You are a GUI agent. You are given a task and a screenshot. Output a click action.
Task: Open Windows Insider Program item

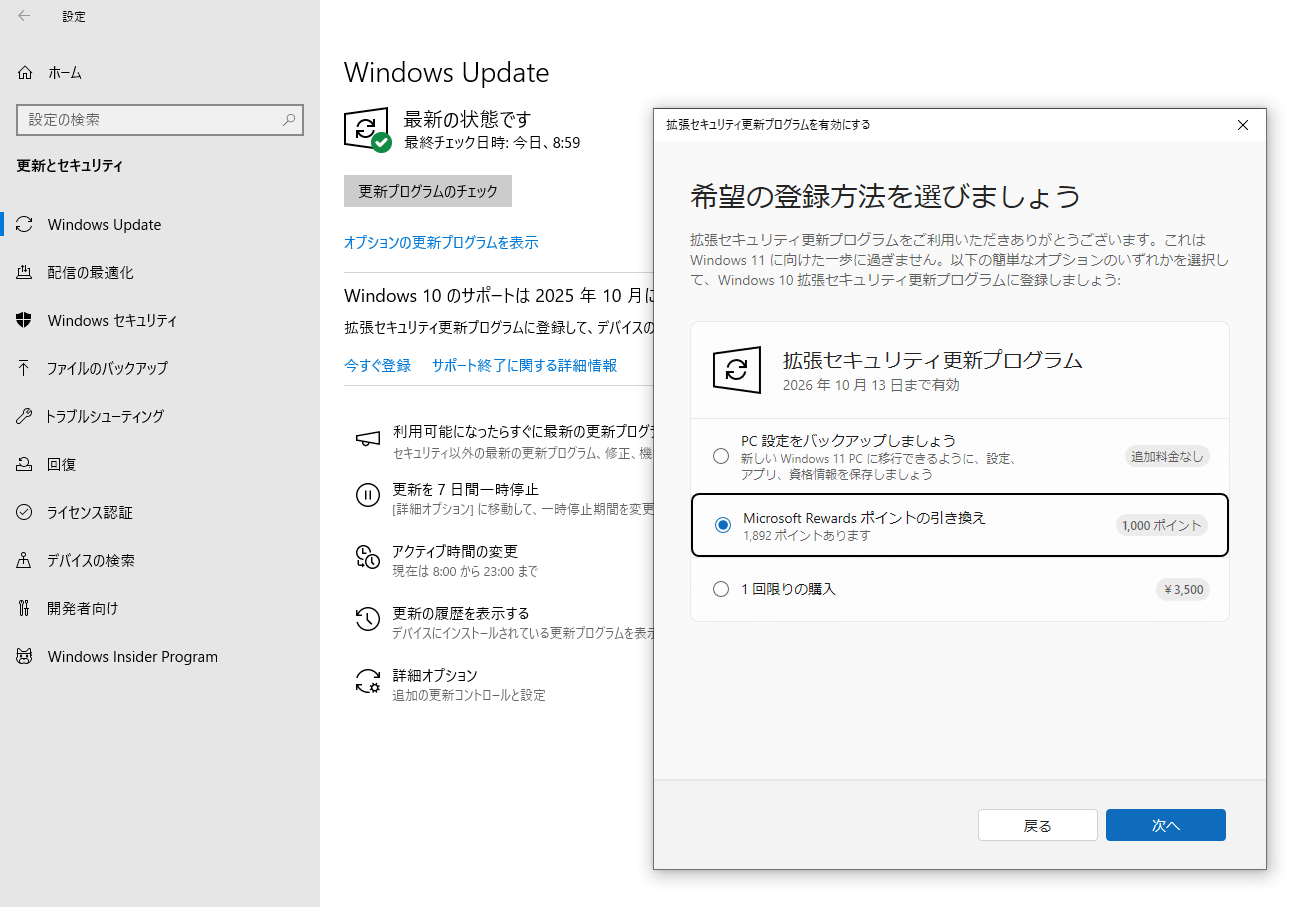132,657
